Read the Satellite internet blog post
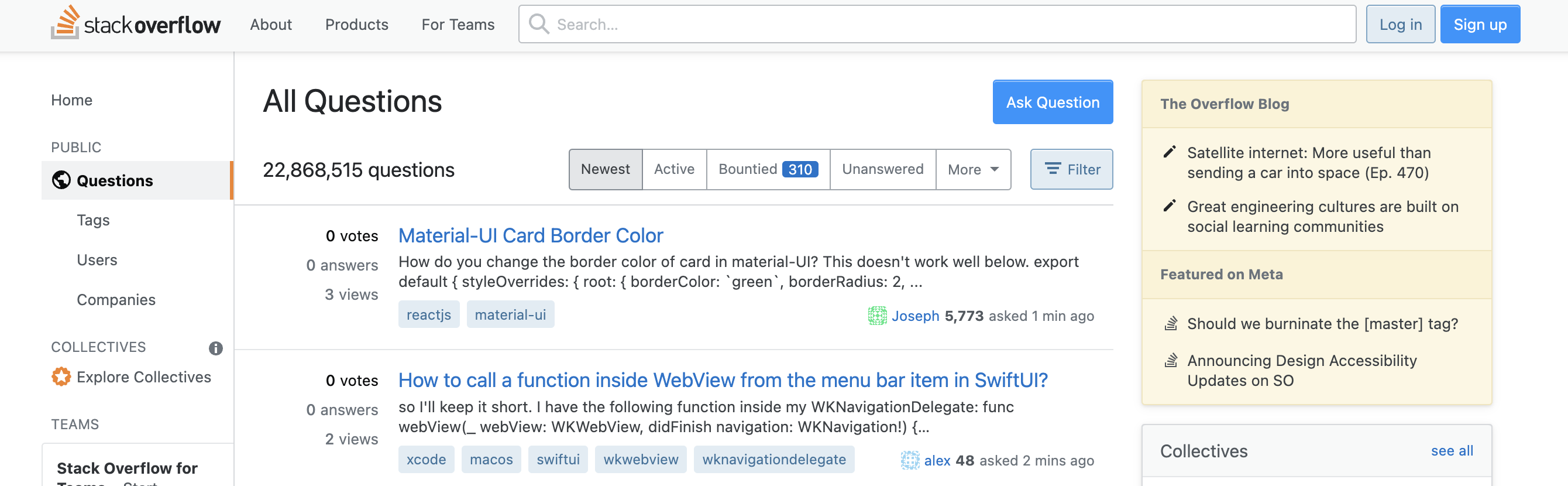The image size is (1568, 486). coord(1308,163)
